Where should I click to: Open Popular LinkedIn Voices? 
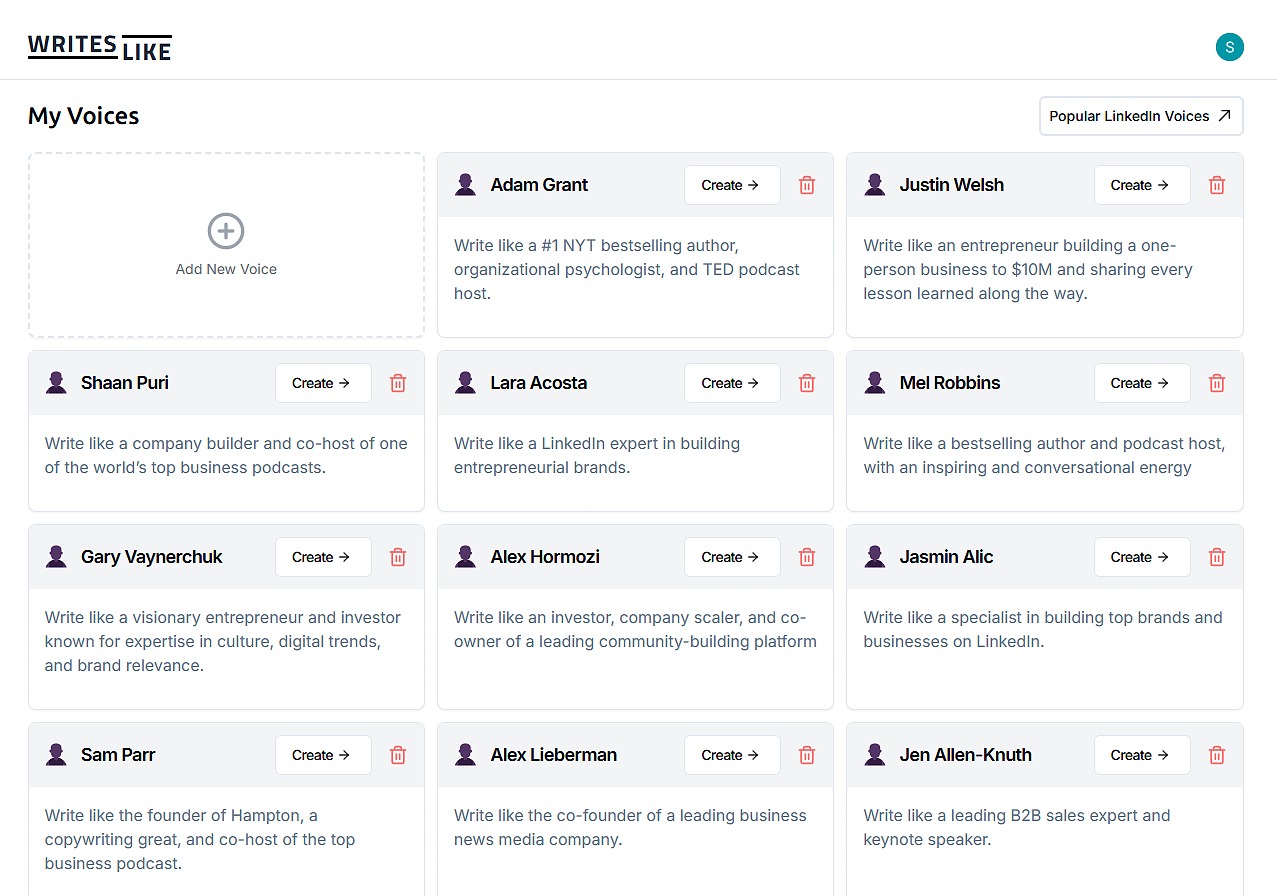coord(1140,116)
